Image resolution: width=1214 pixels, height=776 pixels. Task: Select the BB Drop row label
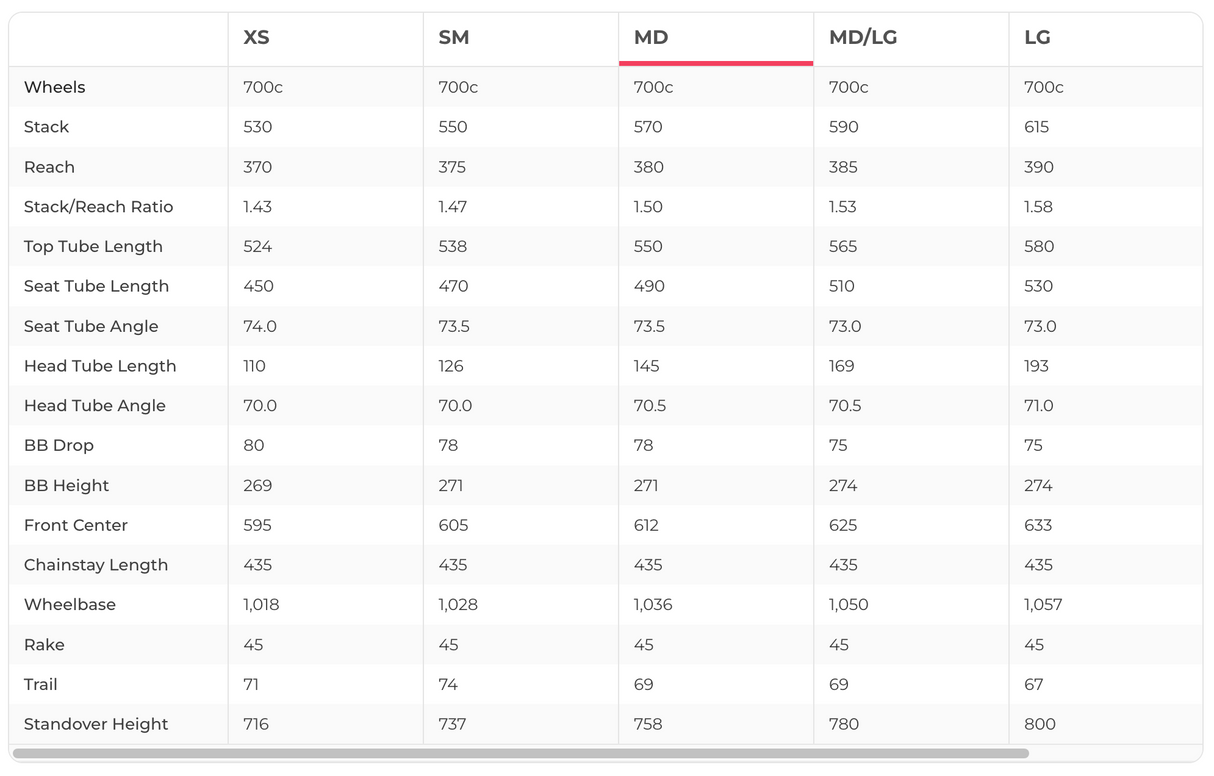(x=59, y=445)
